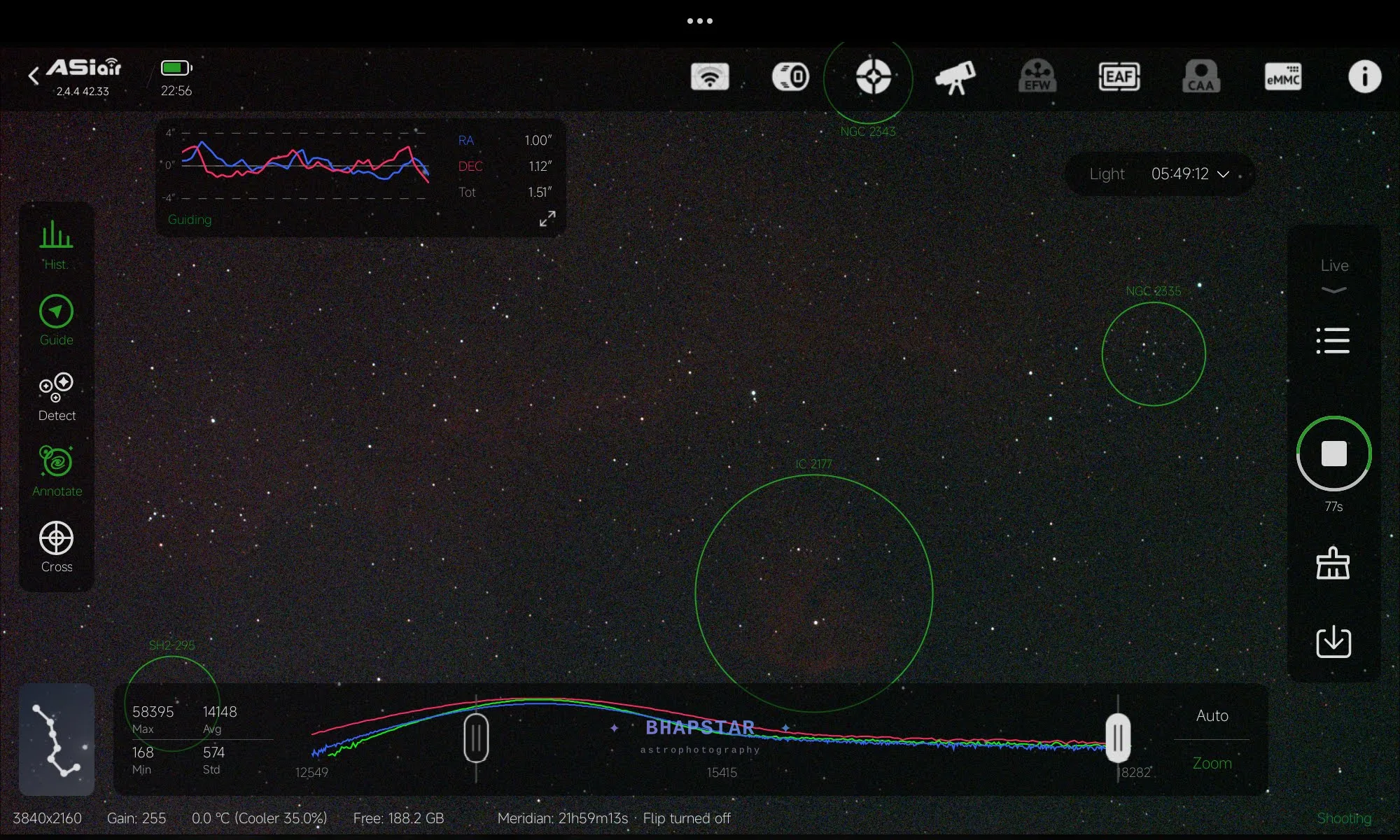Click the Free: 188.2 GB status
The width and height of the screenshot is (1400, 840).
point(398,818)
